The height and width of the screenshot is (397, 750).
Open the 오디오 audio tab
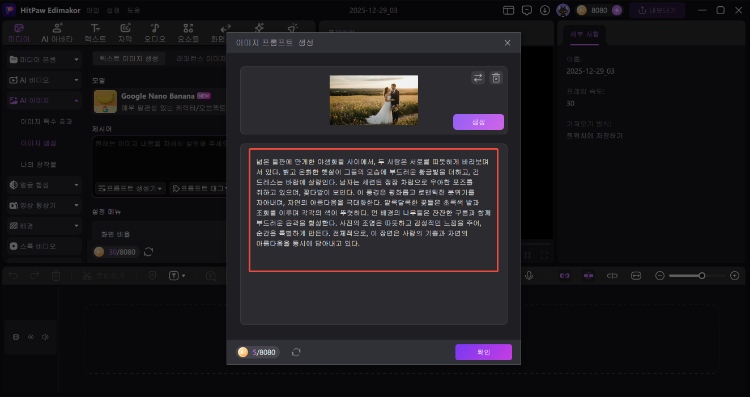click(154, 33)
